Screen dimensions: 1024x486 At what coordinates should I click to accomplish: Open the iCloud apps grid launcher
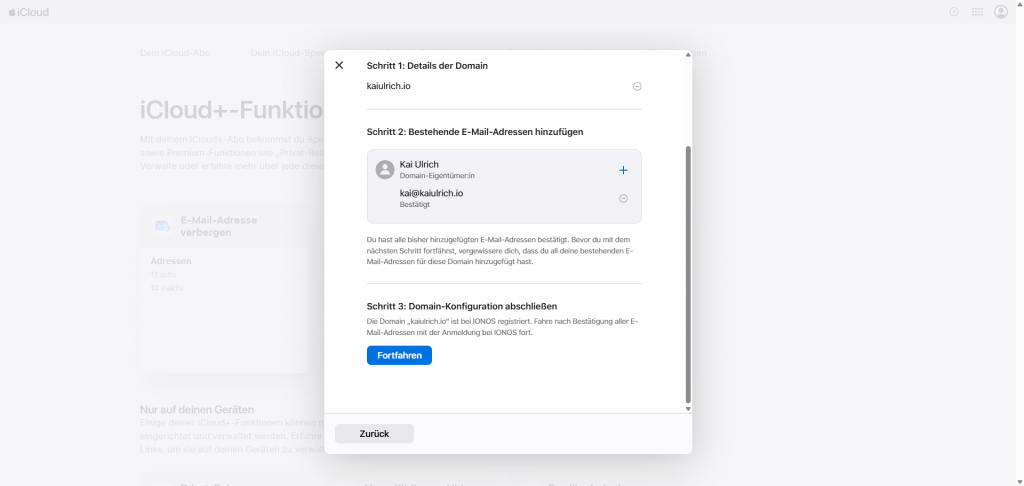977,12
